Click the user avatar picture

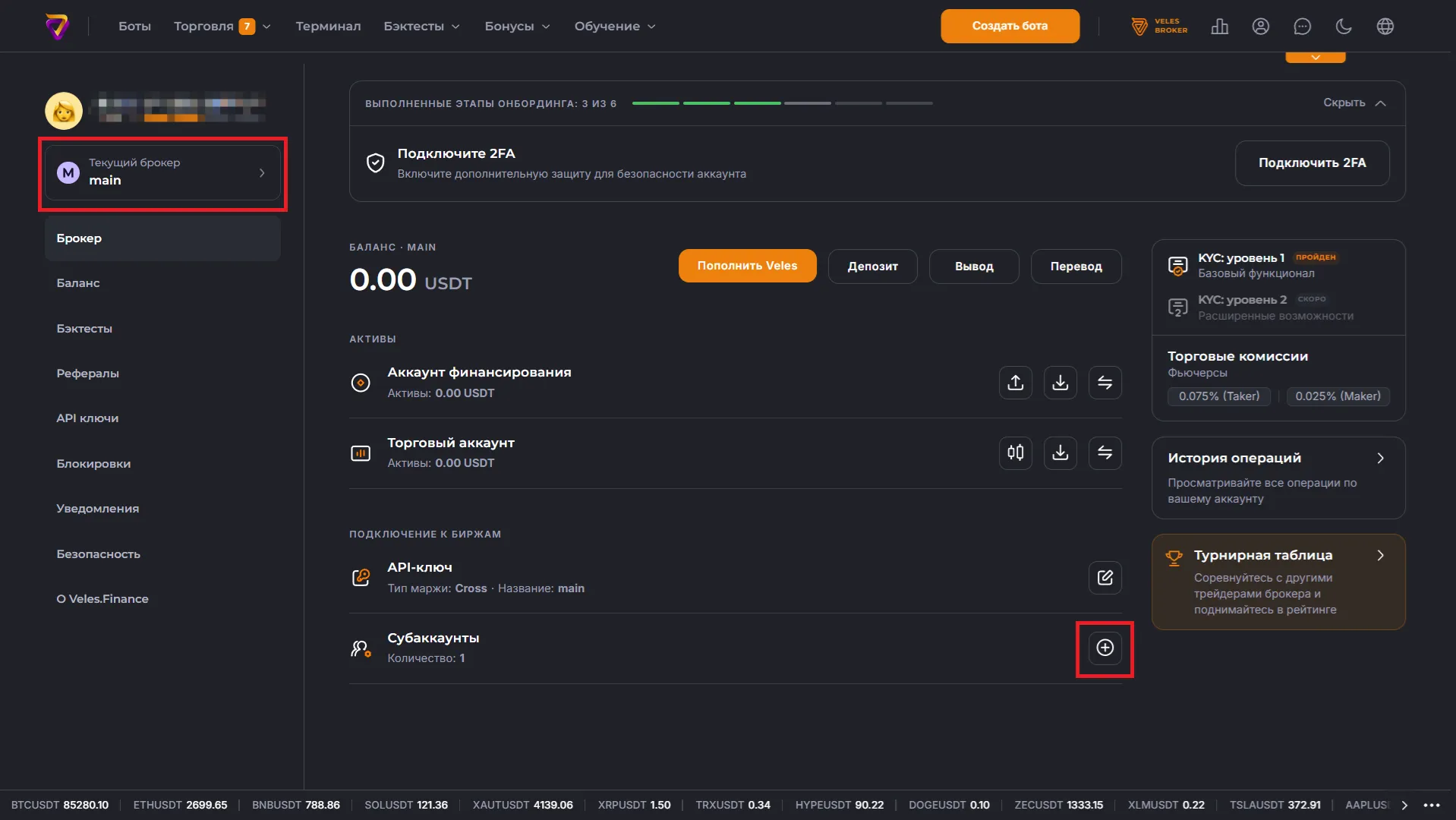(x=64, y=111)
